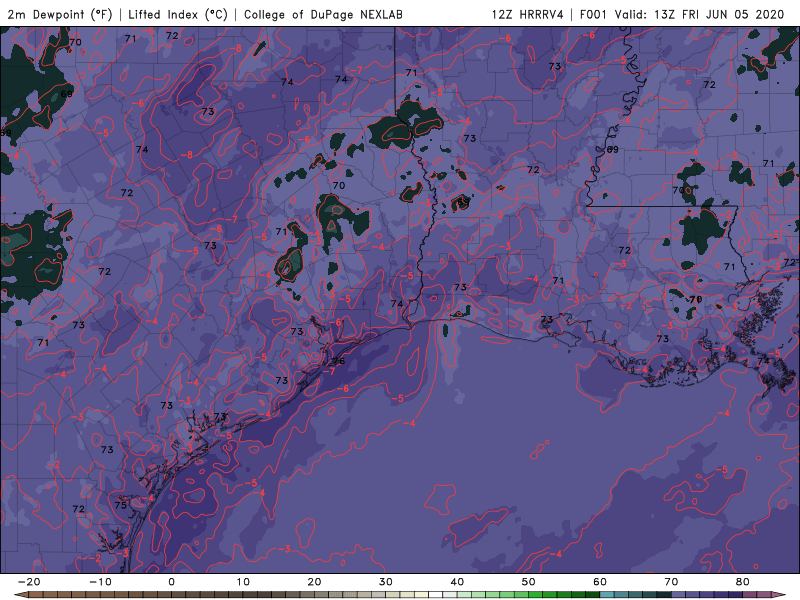This screenshot has width=800, height=600.
Task: Click the "50" legend tick label
Action: pyautogui.click(x=529, y=582)
